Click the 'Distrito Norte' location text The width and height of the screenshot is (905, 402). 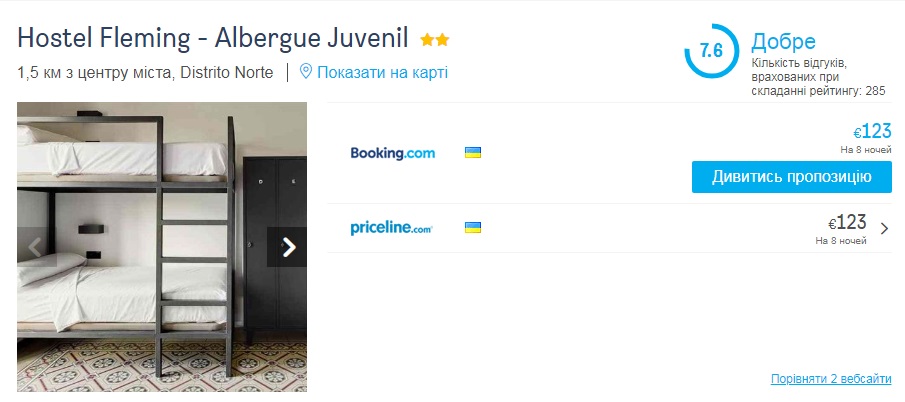coord(227,72)
